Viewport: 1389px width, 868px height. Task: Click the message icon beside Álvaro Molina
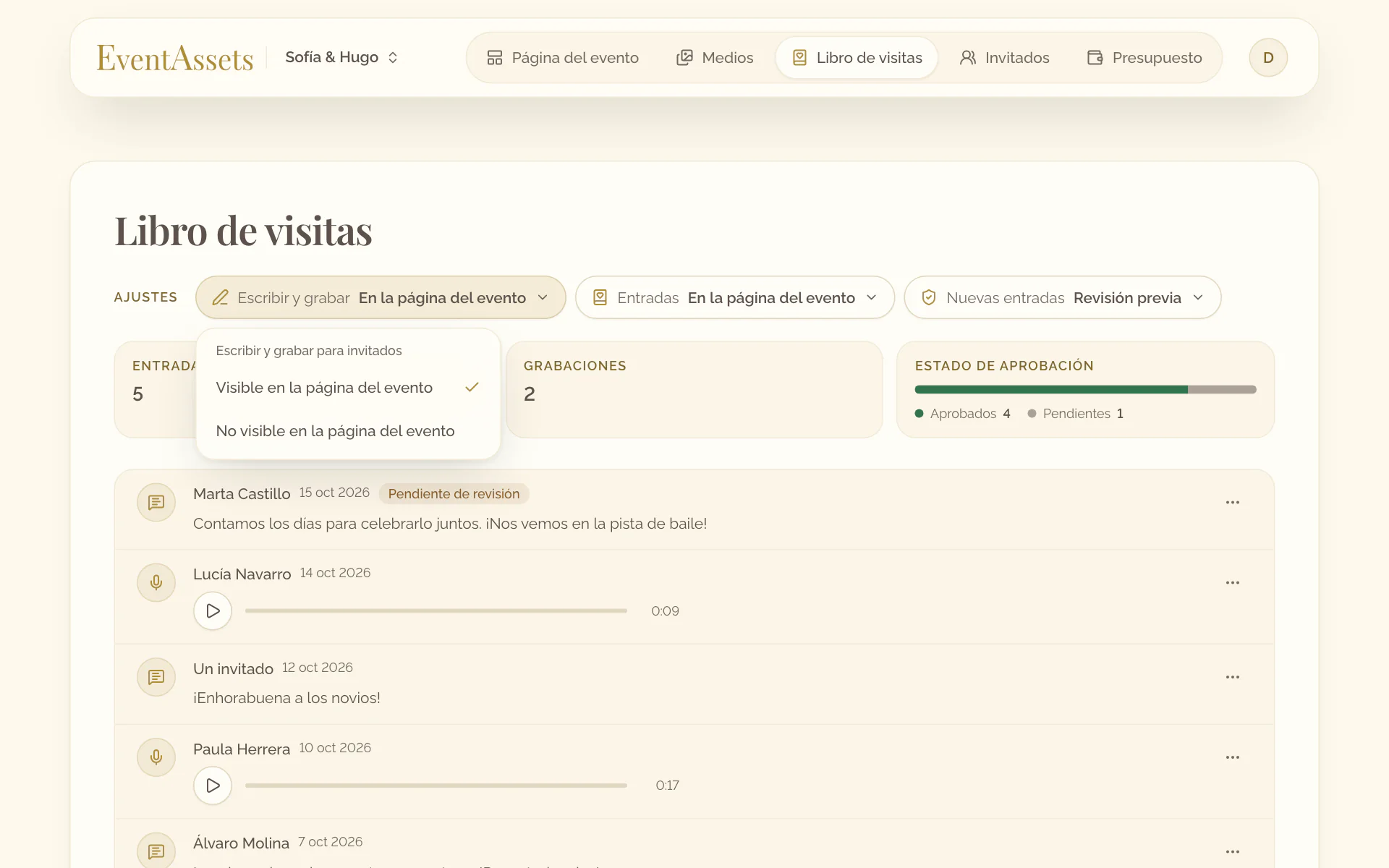(x=156, y=851)
